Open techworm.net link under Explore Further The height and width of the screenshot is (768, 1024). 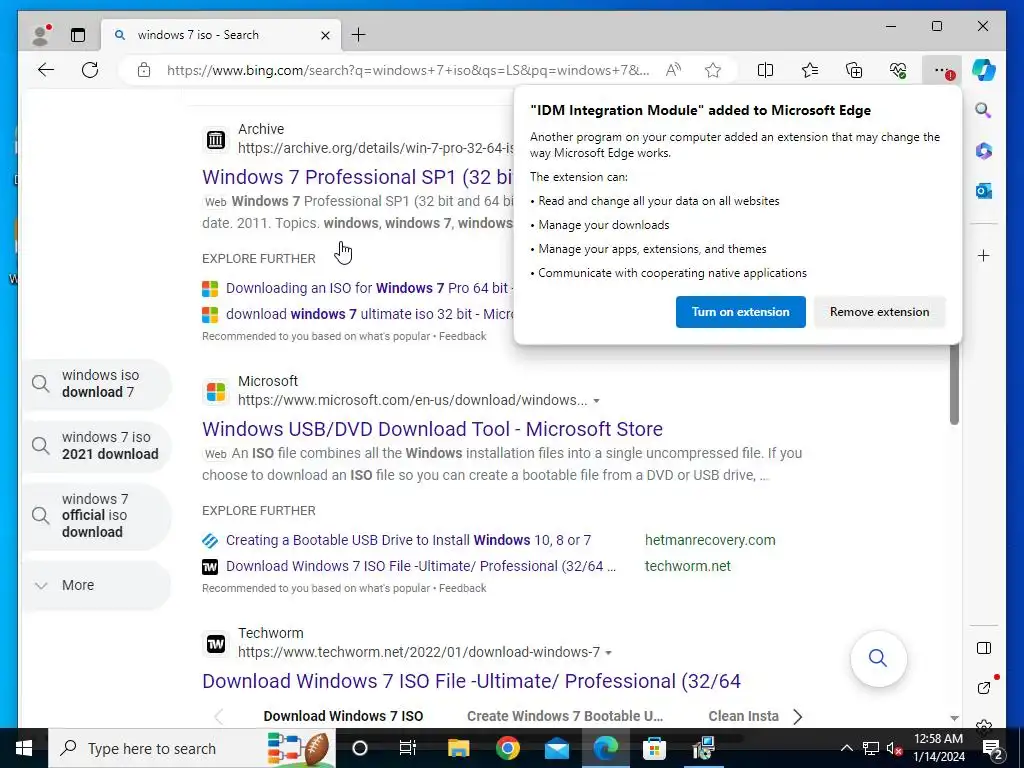coord(688,566)
